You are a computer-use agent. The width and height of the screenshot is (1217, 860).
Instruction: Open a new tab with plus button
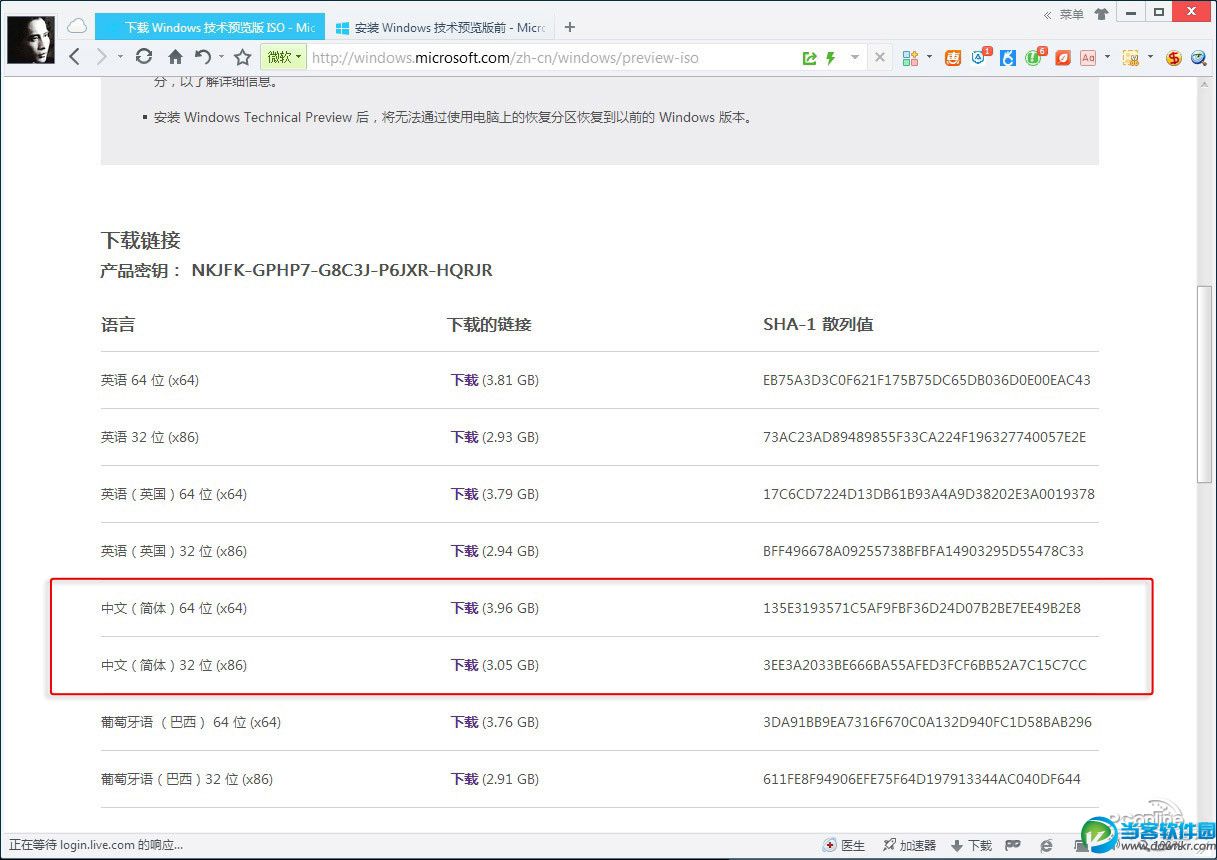coord(570,27)
